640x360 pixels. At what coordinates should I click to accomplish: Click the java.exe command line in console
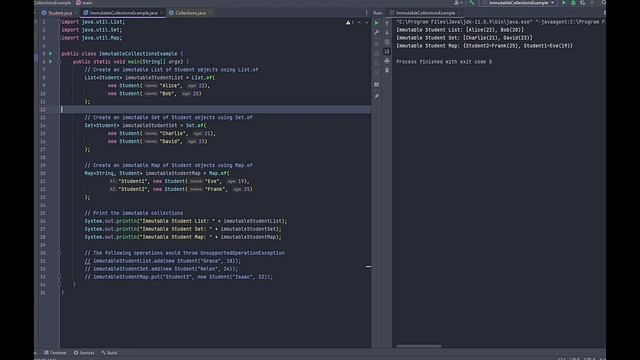pos(500,22)
